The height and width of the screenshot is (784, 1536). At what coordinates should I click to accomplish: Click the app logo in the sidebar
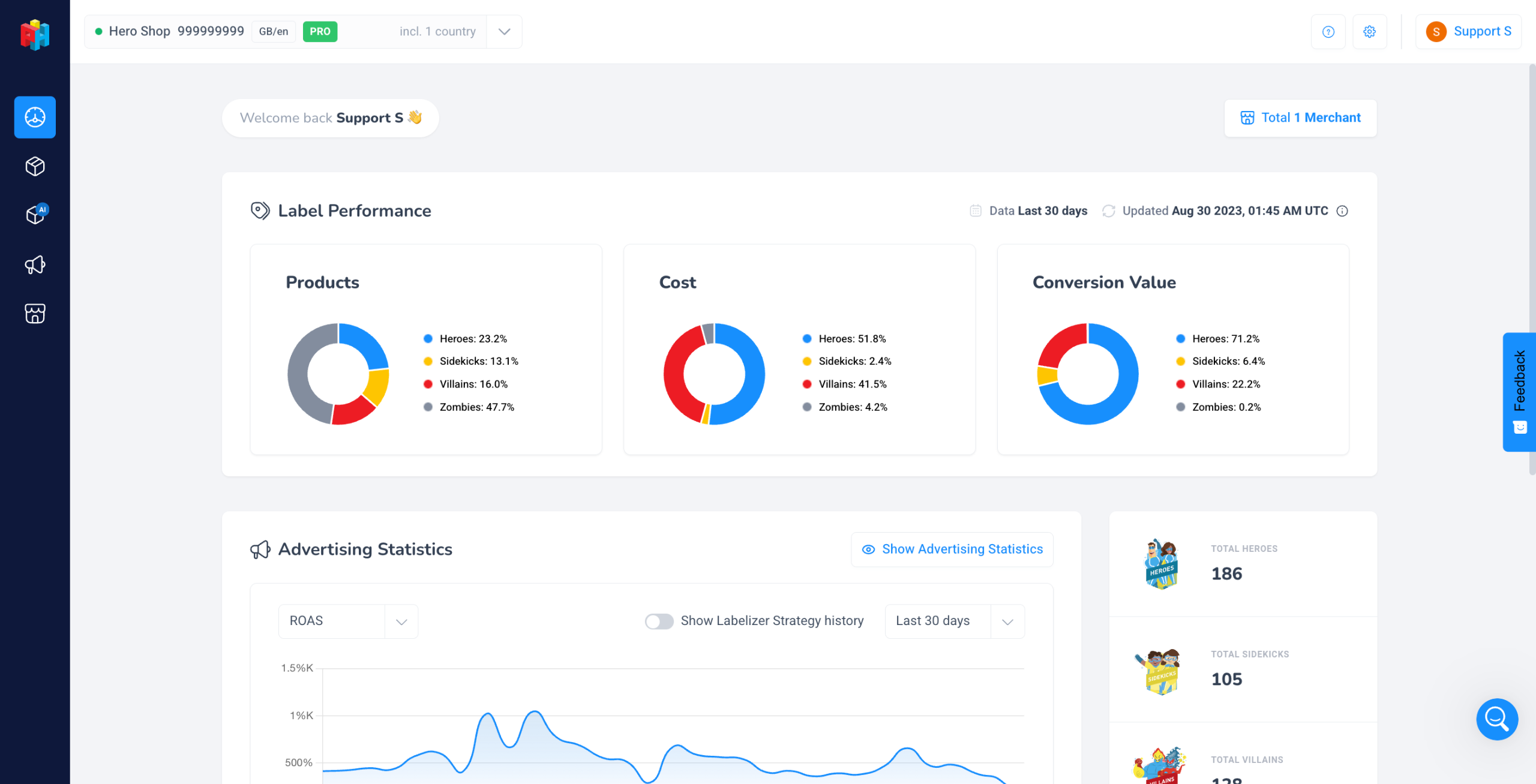(x=35, y=35)
